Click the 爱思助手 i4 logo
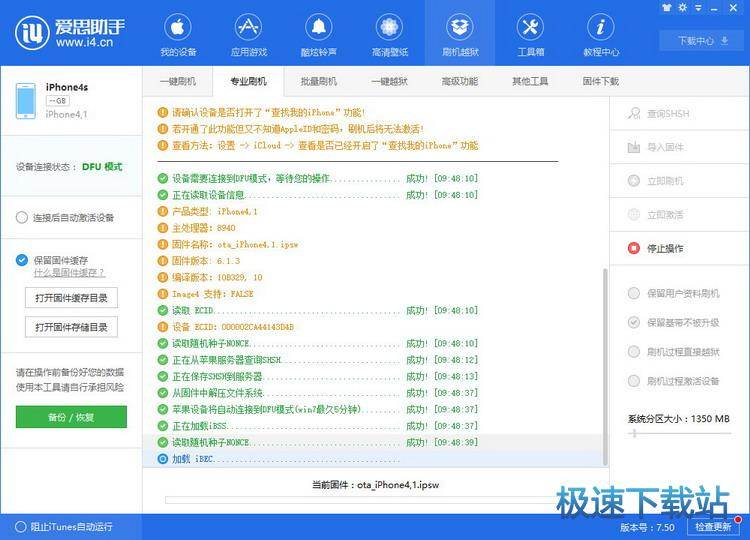Screen dimensions: 750x540 (x=70, y=33)
